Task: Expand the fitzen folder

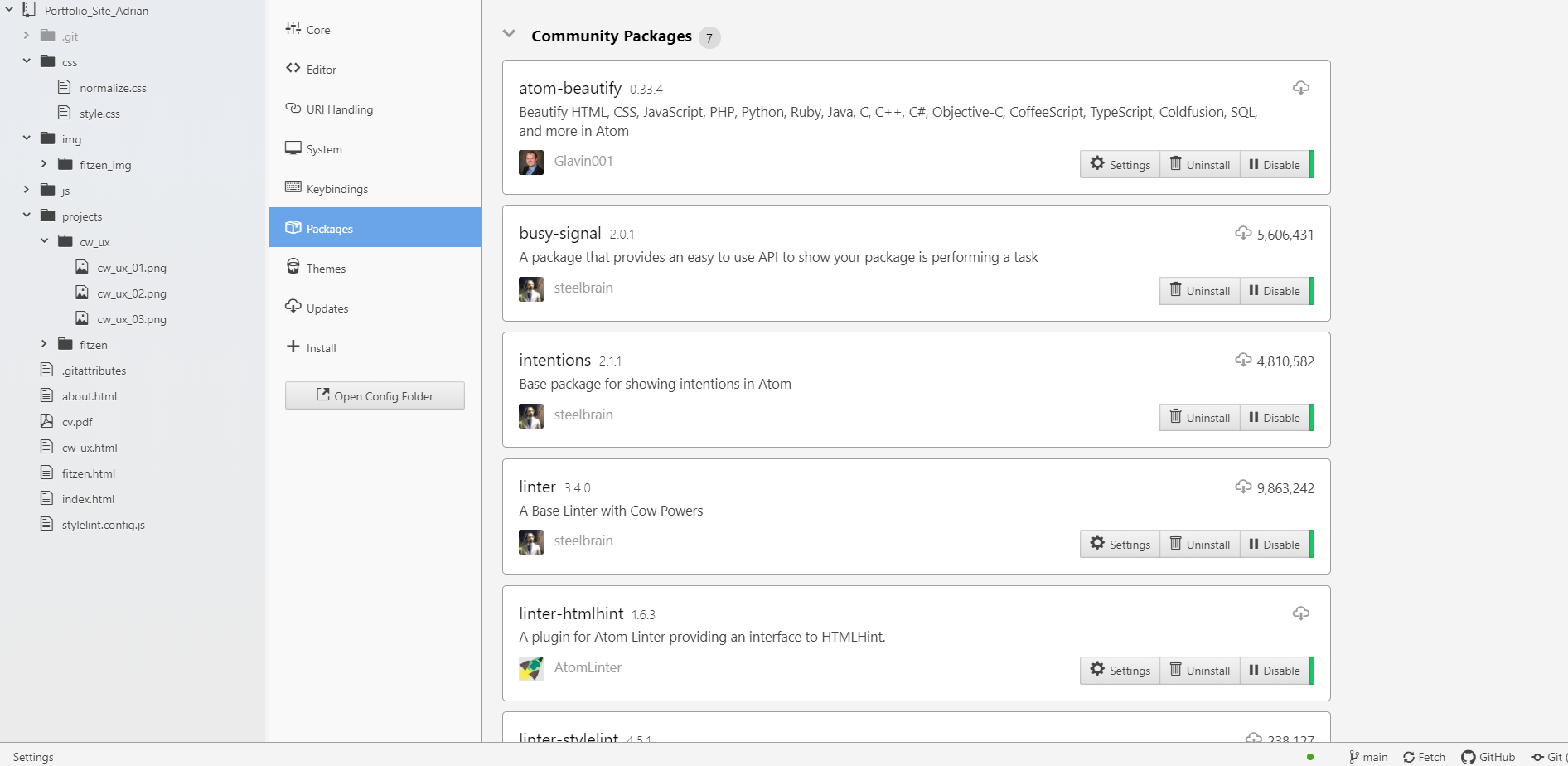Action: 44,344
